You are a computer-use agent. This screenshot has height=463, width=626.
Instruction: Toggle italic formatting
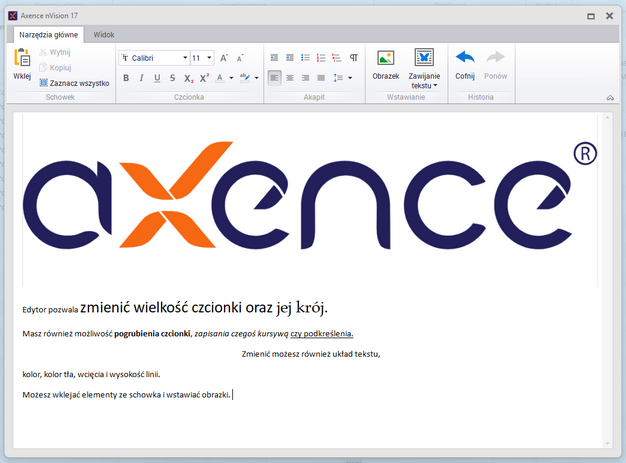141,78
